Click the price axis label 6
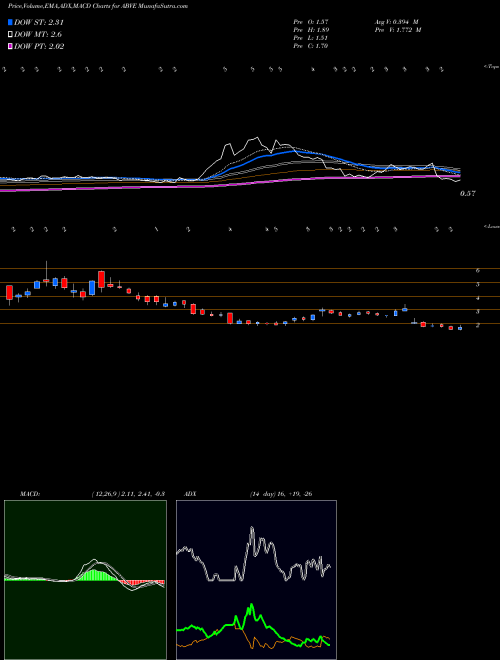The height and width of the screenshot is (660, 500). click(478, 271)
